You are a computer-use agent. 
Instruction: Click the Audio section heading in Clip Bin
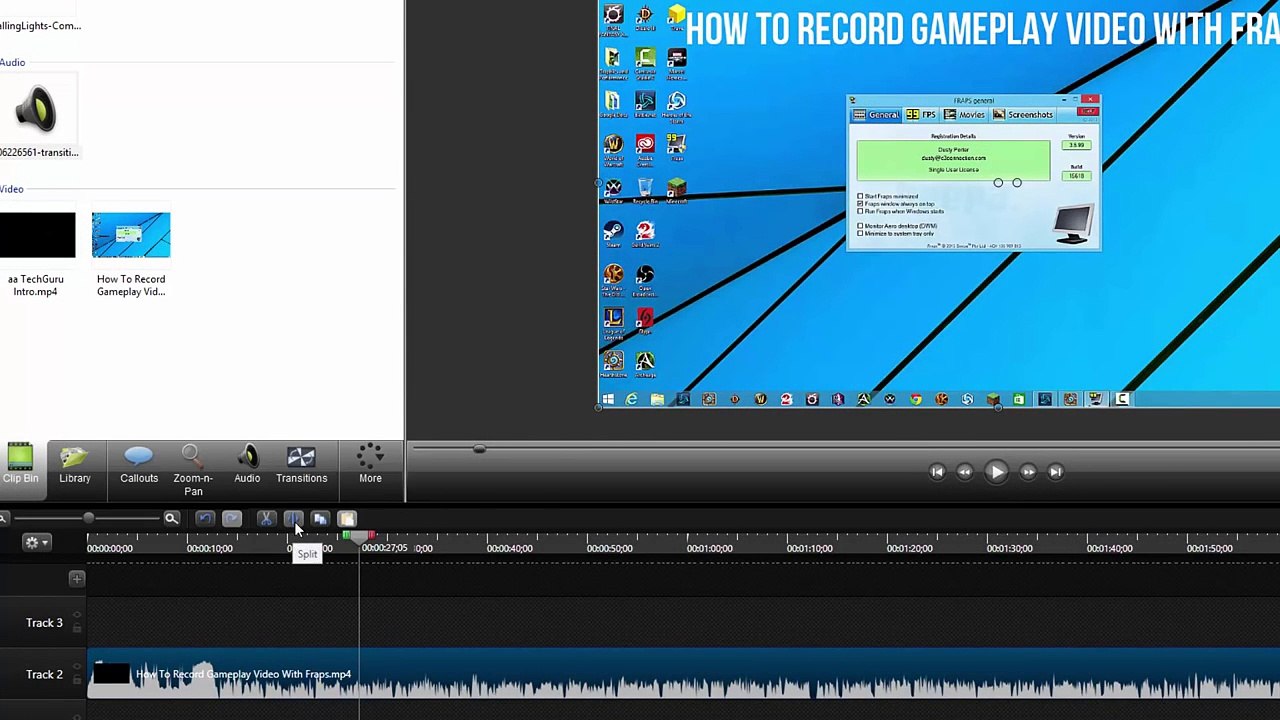12,62
